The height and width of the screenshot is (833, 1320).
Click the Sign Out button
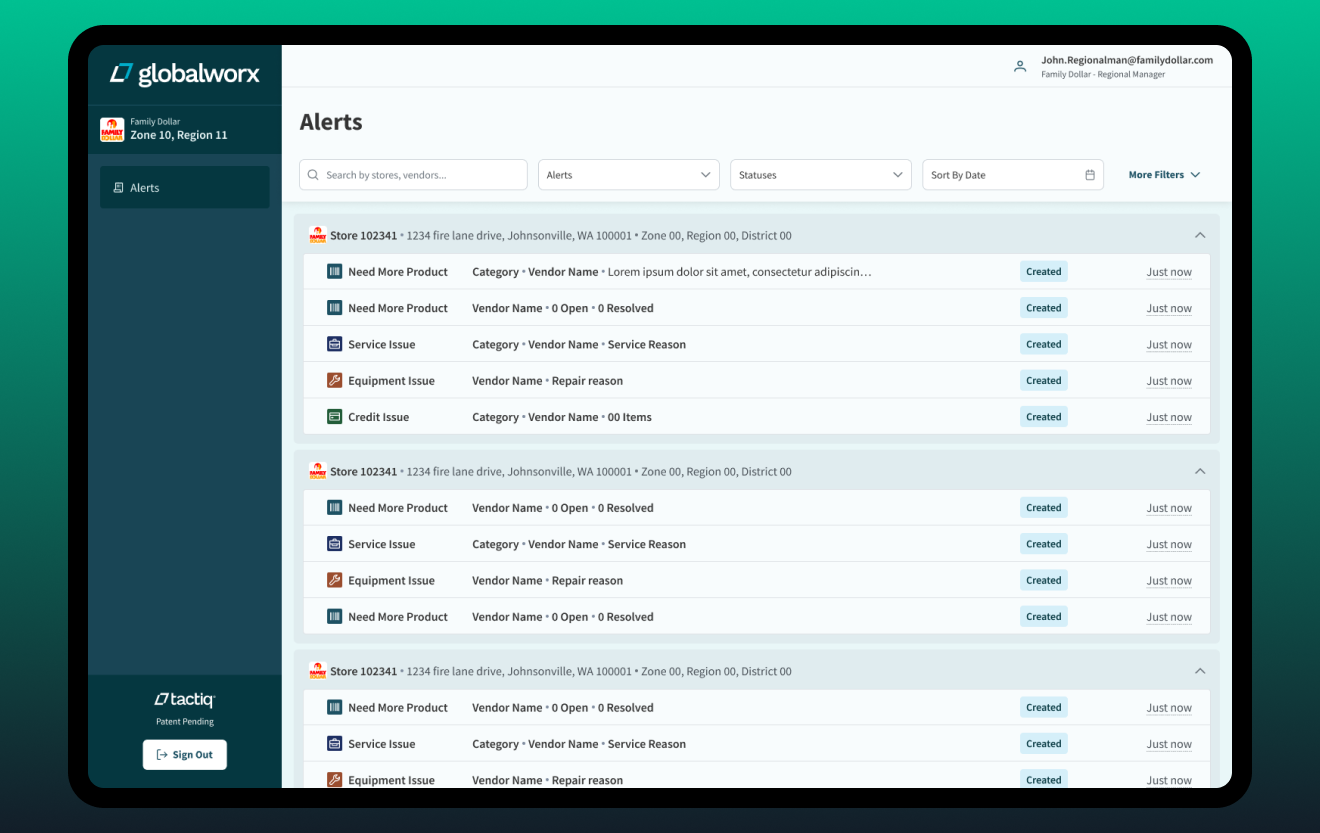(185, 755)
